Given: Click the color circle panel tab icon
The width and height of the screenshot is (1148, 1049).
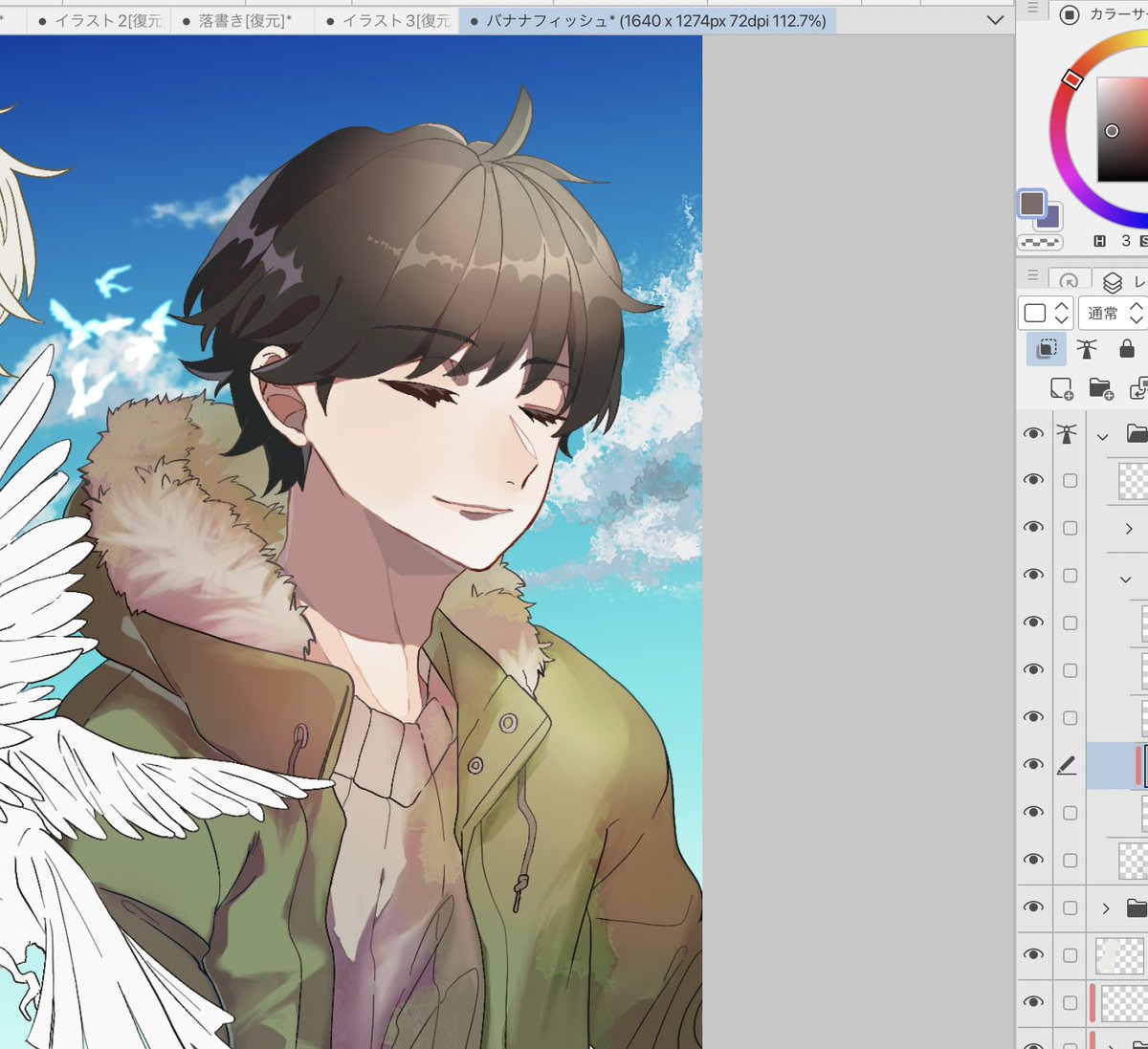Looking at the screenshot, I should pyautogui.click(x=1070, y=13).
